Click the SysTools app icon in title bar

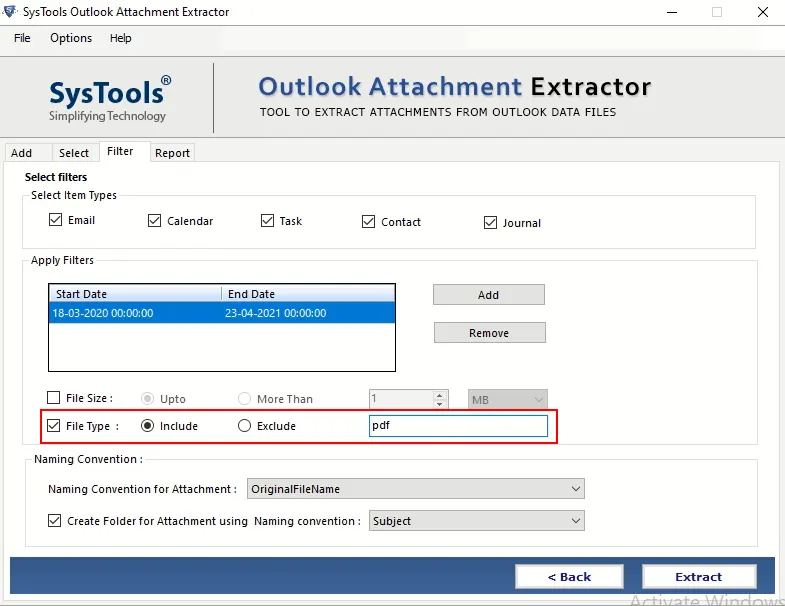click(x=10, y=11)
